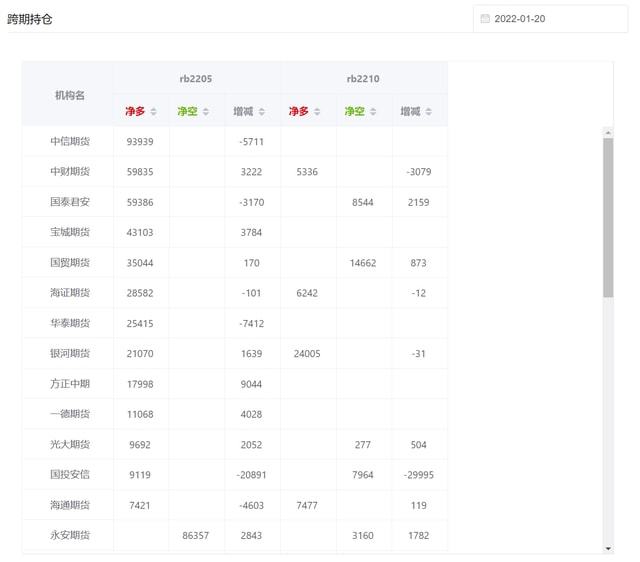Click the value 11068 for 一德期货

point(140,414)
